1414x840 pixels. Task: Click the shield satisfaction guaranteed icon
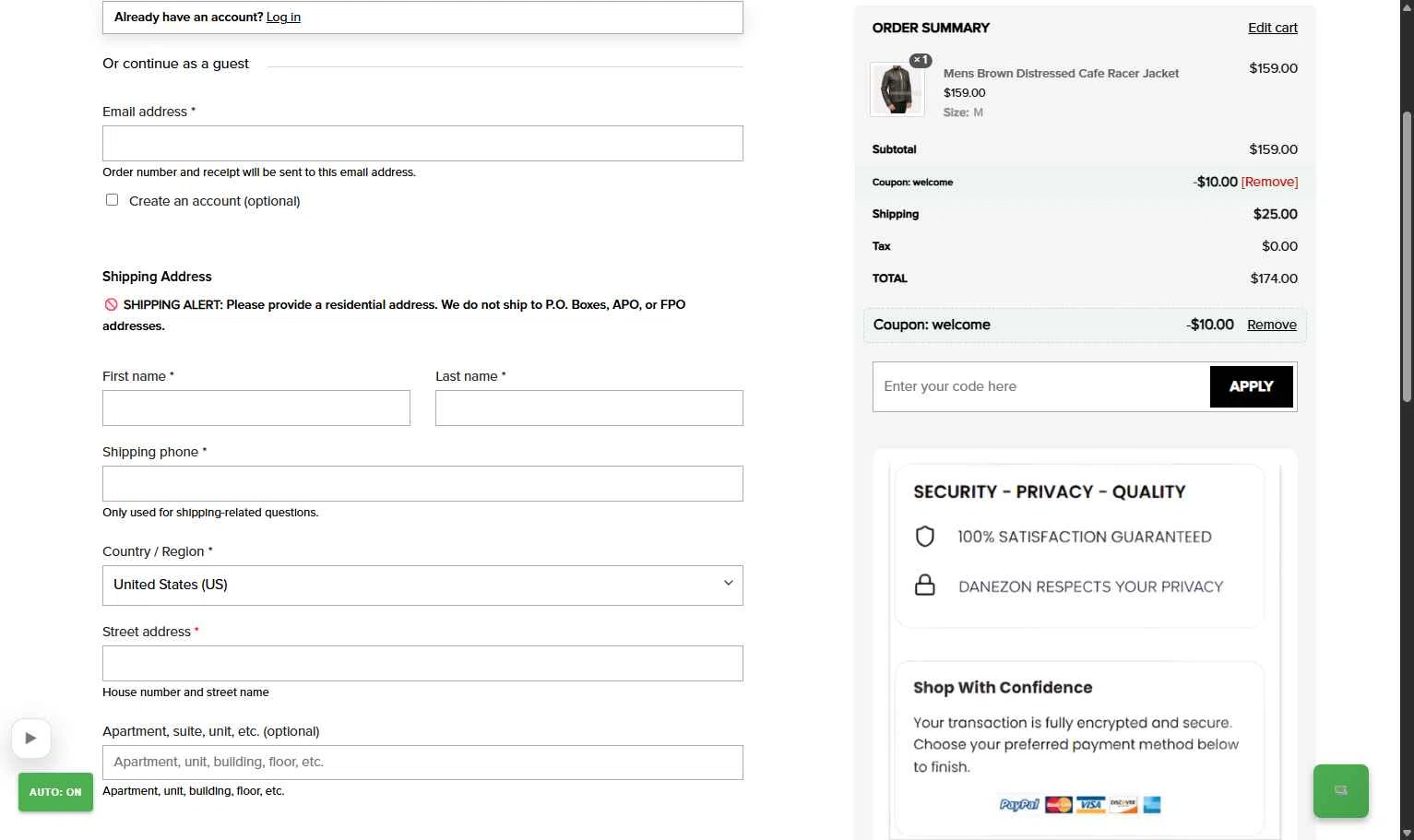tap(924, 537)
